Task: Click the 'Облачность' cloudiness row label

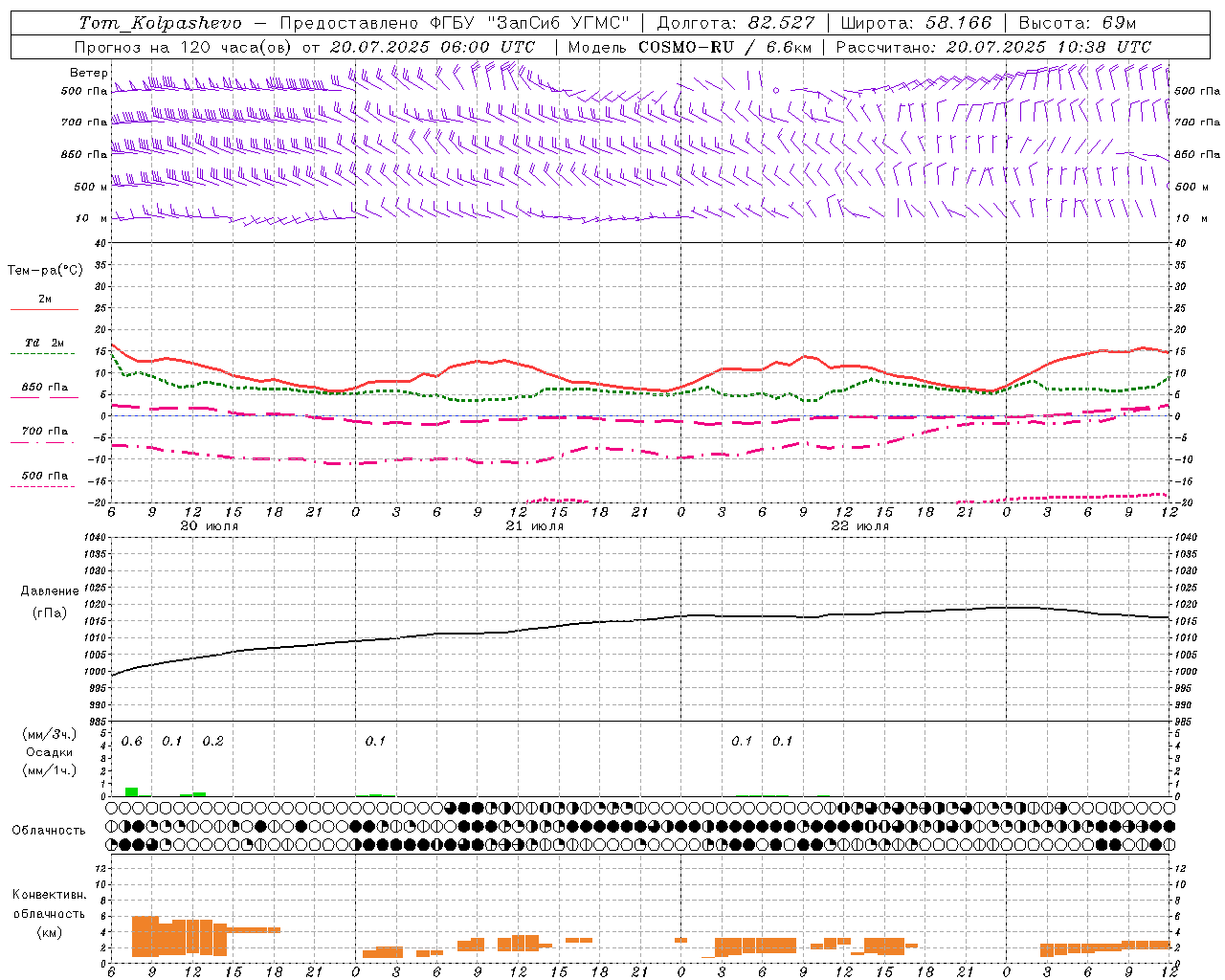Action: [x=49, y=831]
